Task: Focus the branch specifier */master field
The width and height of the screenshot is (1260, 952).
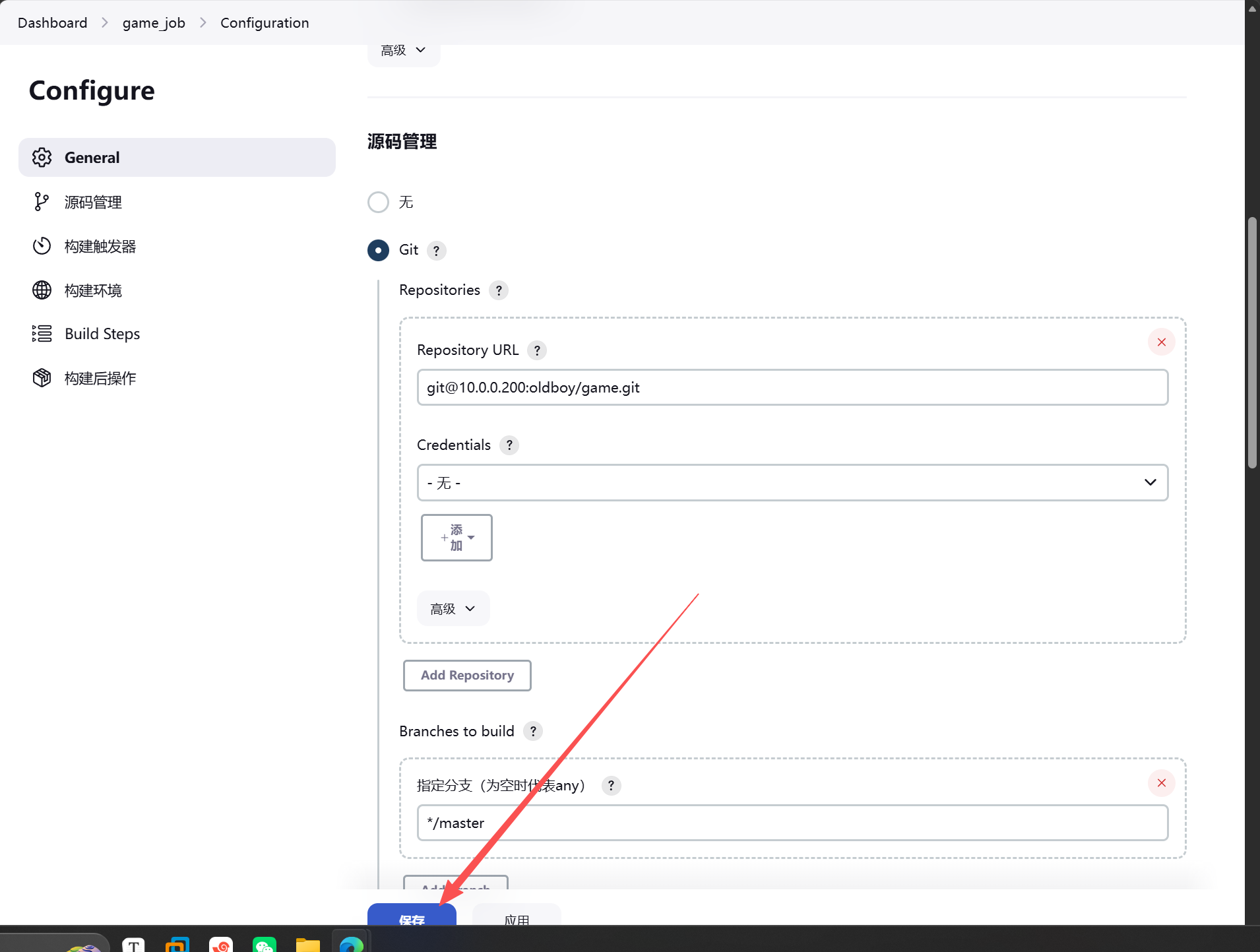Action: click(792, 823)
